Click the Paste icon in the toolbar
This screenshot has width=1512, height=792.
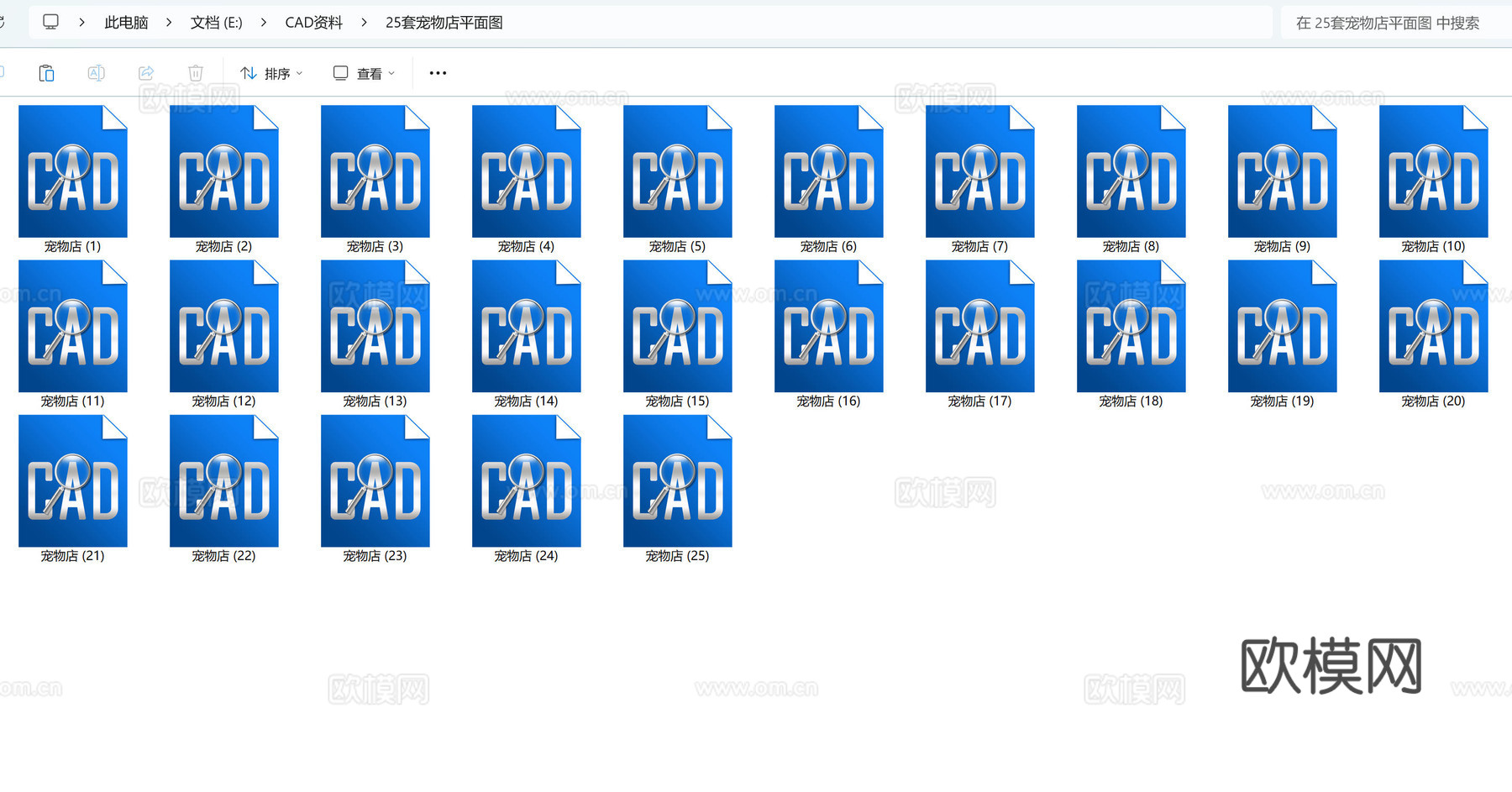46,73
